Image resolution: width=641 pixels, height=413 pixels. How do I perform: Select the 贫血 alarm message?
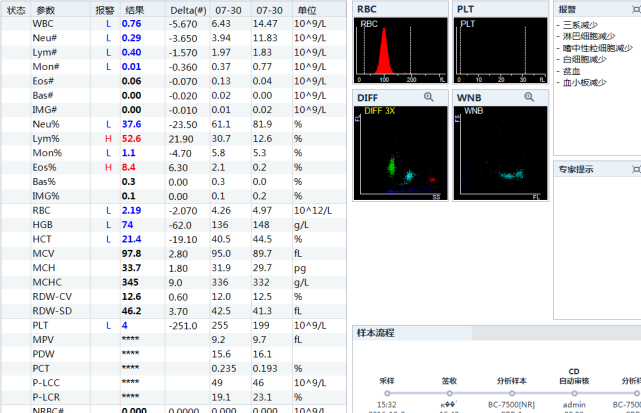(x=572, y=71)
